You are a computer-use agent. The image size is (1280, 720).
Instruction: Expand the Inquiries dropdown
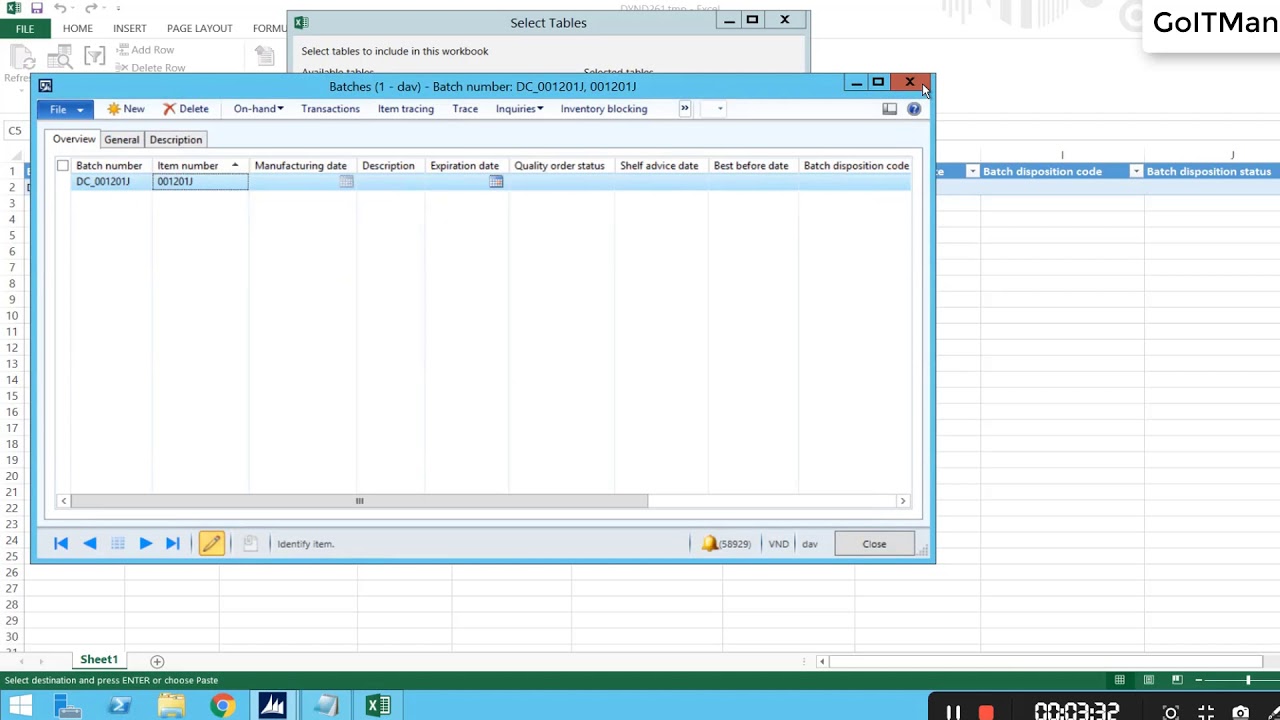coord(519,109)
